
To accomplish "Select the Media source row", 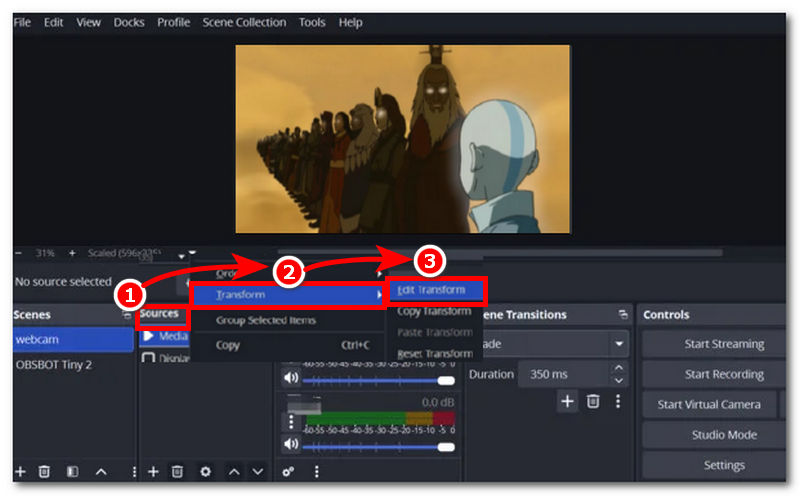I will [x=164, y=336].
